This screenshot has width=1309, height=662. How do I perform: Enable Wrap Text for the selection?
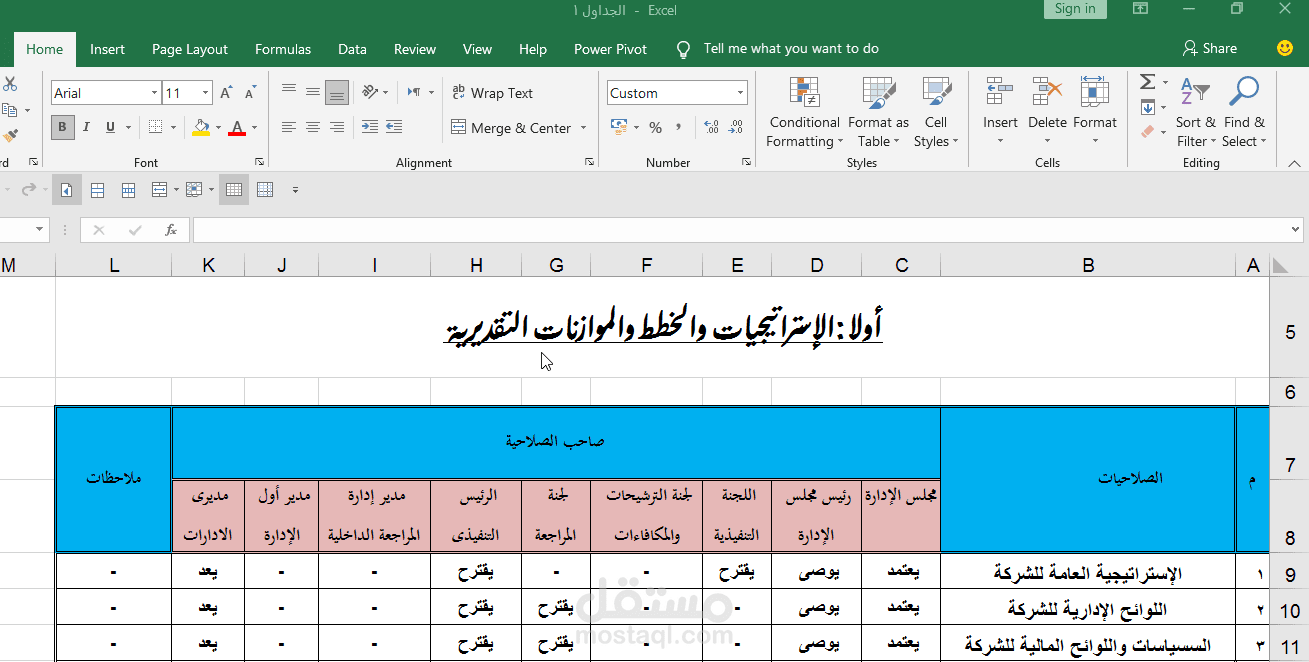[x=490, y=92]
